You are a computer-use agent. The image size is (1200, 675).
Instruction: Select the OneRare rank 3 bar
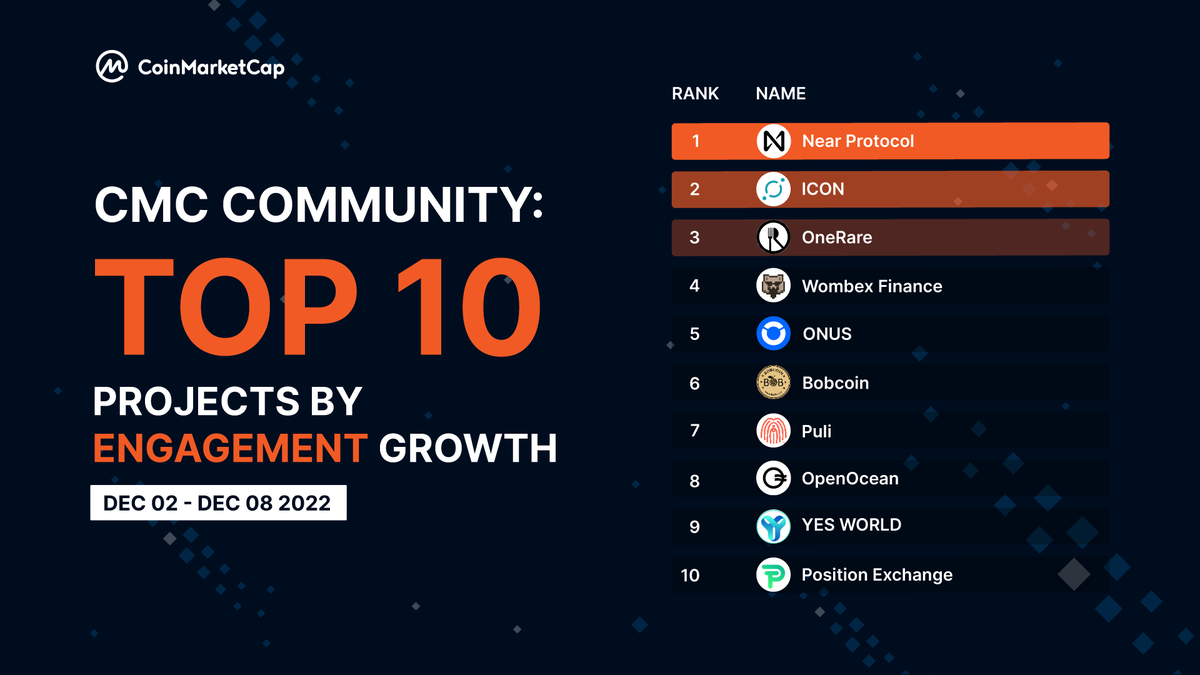coord(890,237)
